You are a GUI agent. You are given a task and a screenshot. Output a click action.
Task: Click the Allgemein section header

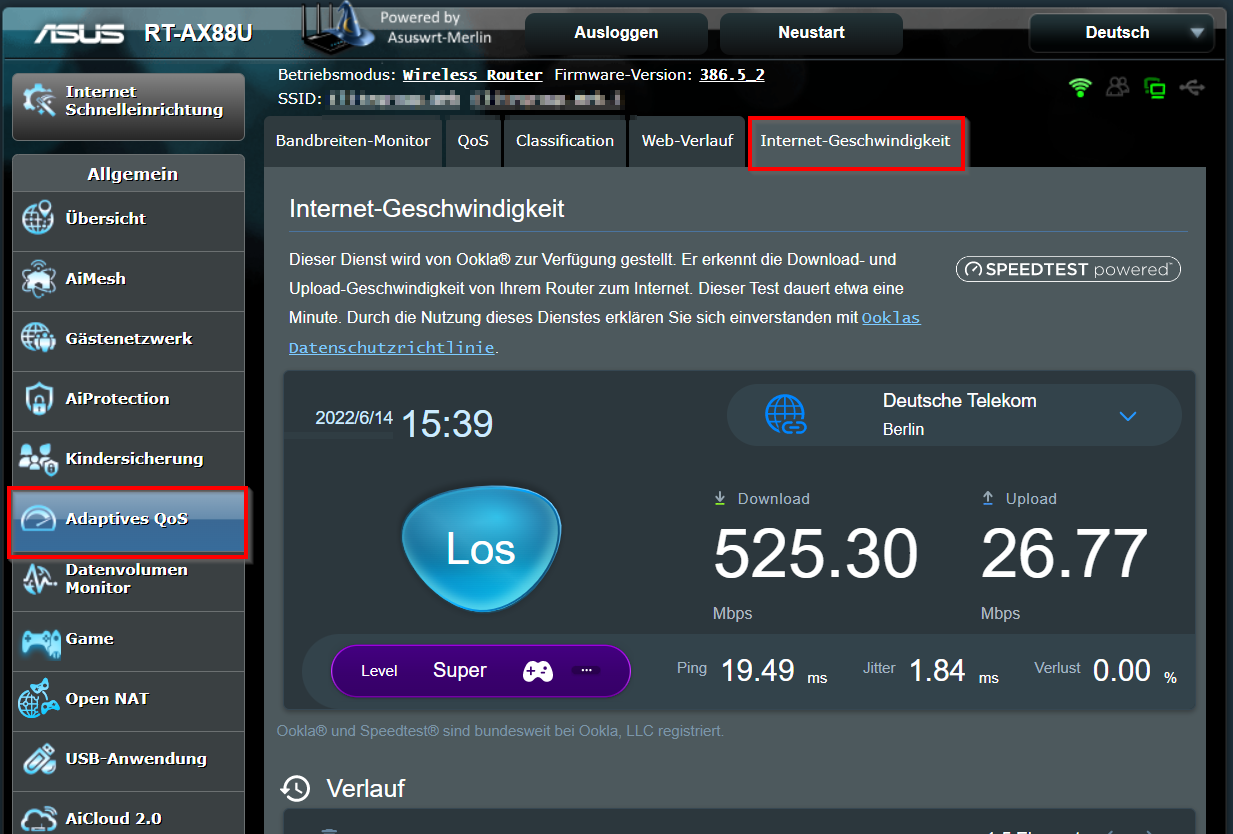128,173
